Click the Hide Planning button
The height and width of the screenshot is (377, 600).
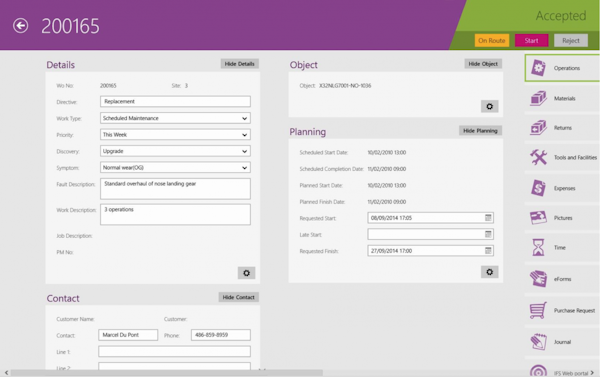tap(480, 131)
